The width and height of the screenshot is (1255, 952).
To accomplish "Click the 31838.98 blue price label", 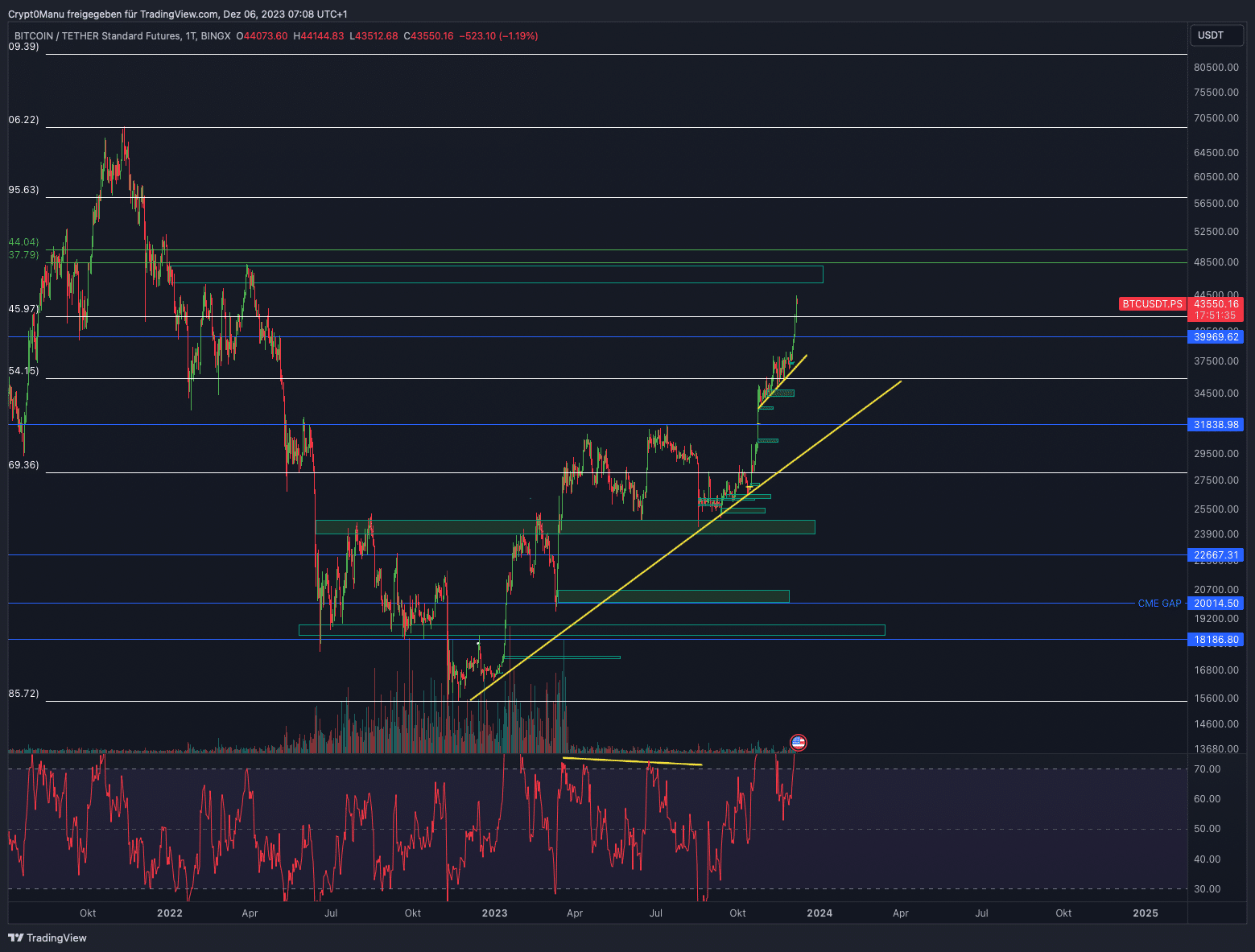I will tap(1216, 425).
